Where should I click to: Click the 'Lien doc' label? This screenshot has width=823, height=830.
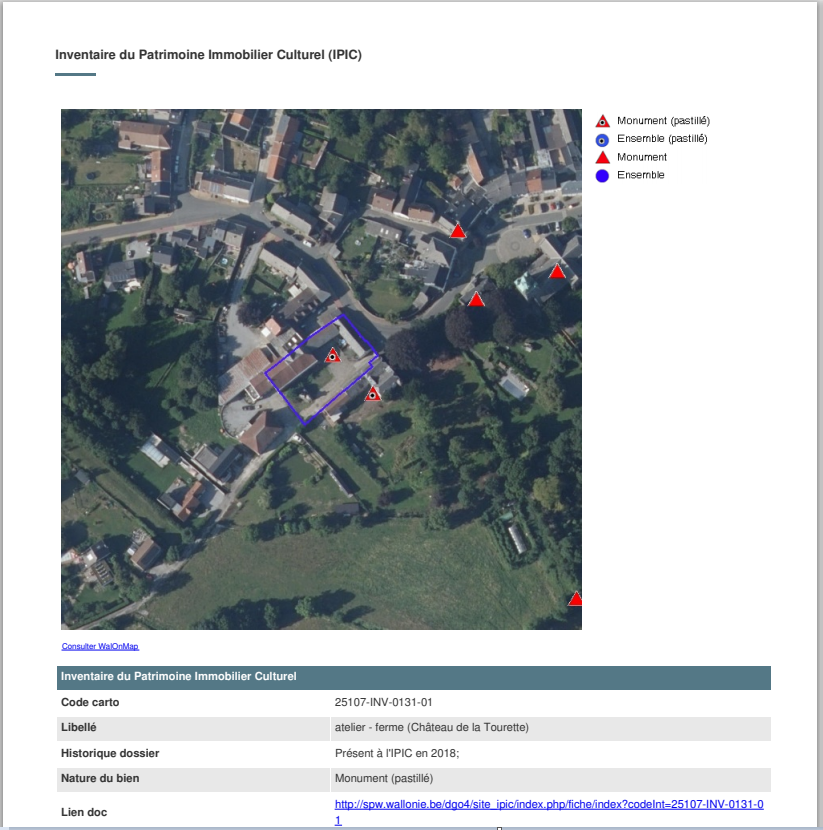click(84, 813)
